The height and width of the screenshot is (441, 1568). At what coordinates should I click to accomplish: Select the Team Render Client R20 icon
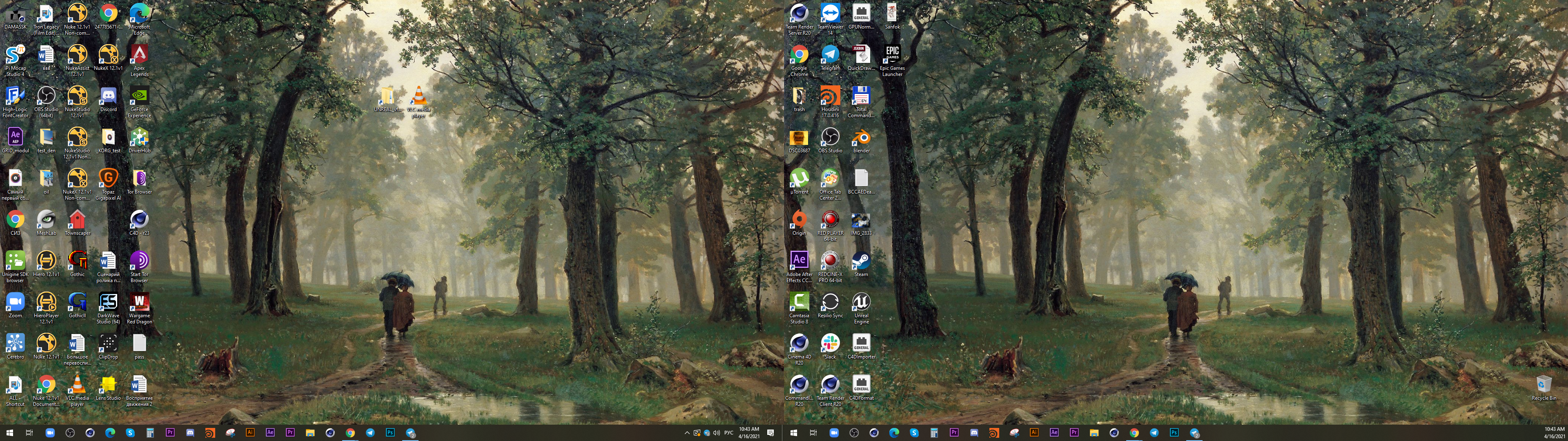pos(830,390)
